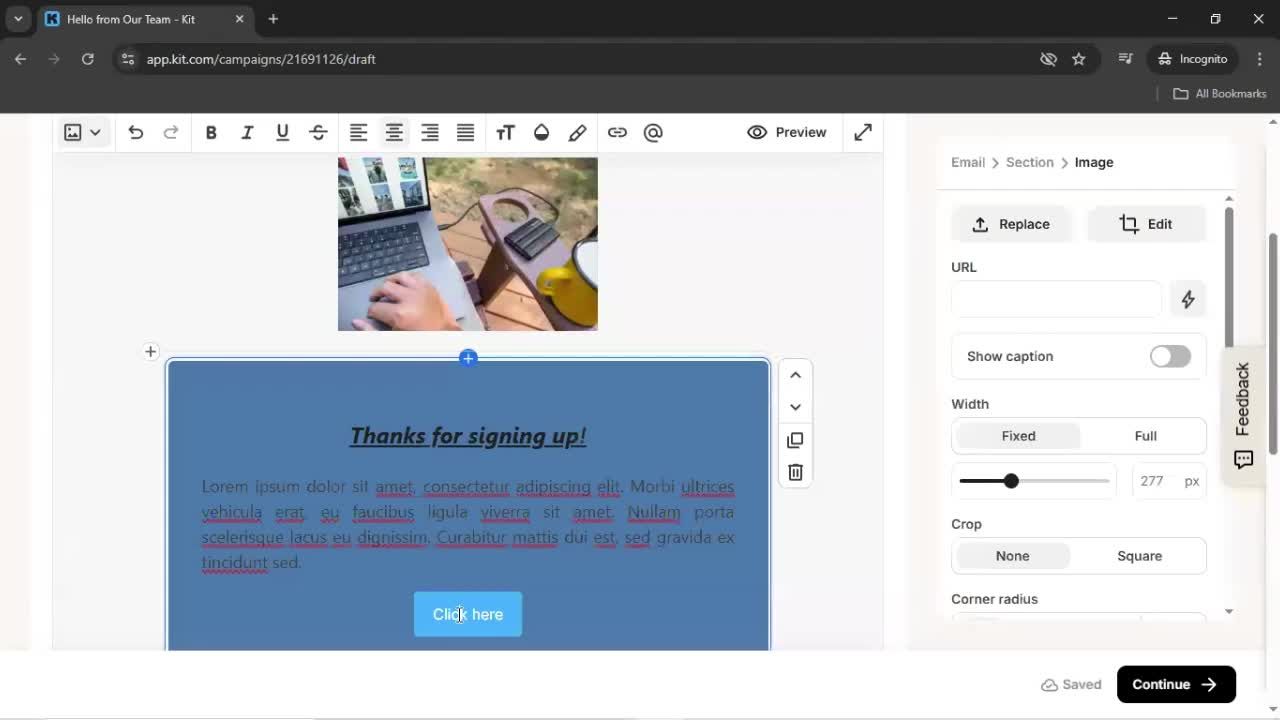Insert a personalization tag via the @ icon
Image resolution: width=1280 pixels, height=720 pixels.
[x=653, y=132]
